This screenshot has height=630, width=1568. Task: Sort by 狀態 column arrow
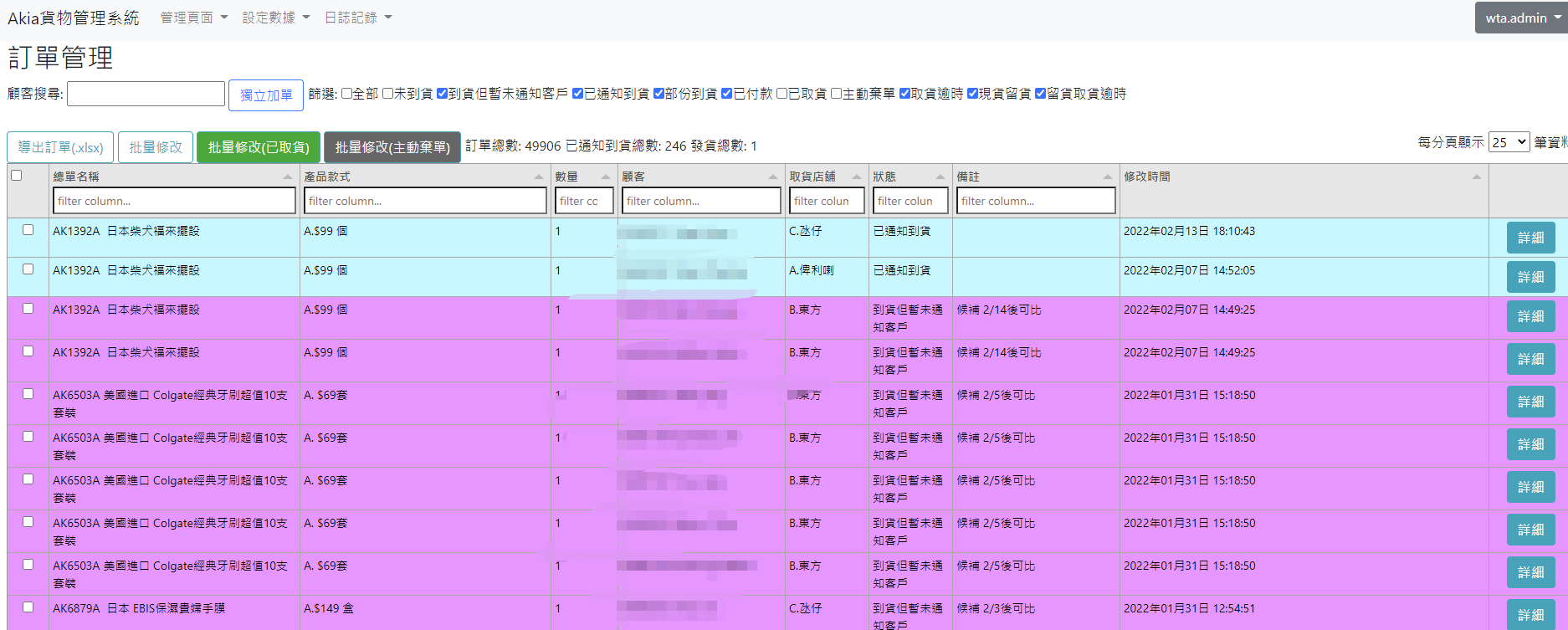[940, 177]
